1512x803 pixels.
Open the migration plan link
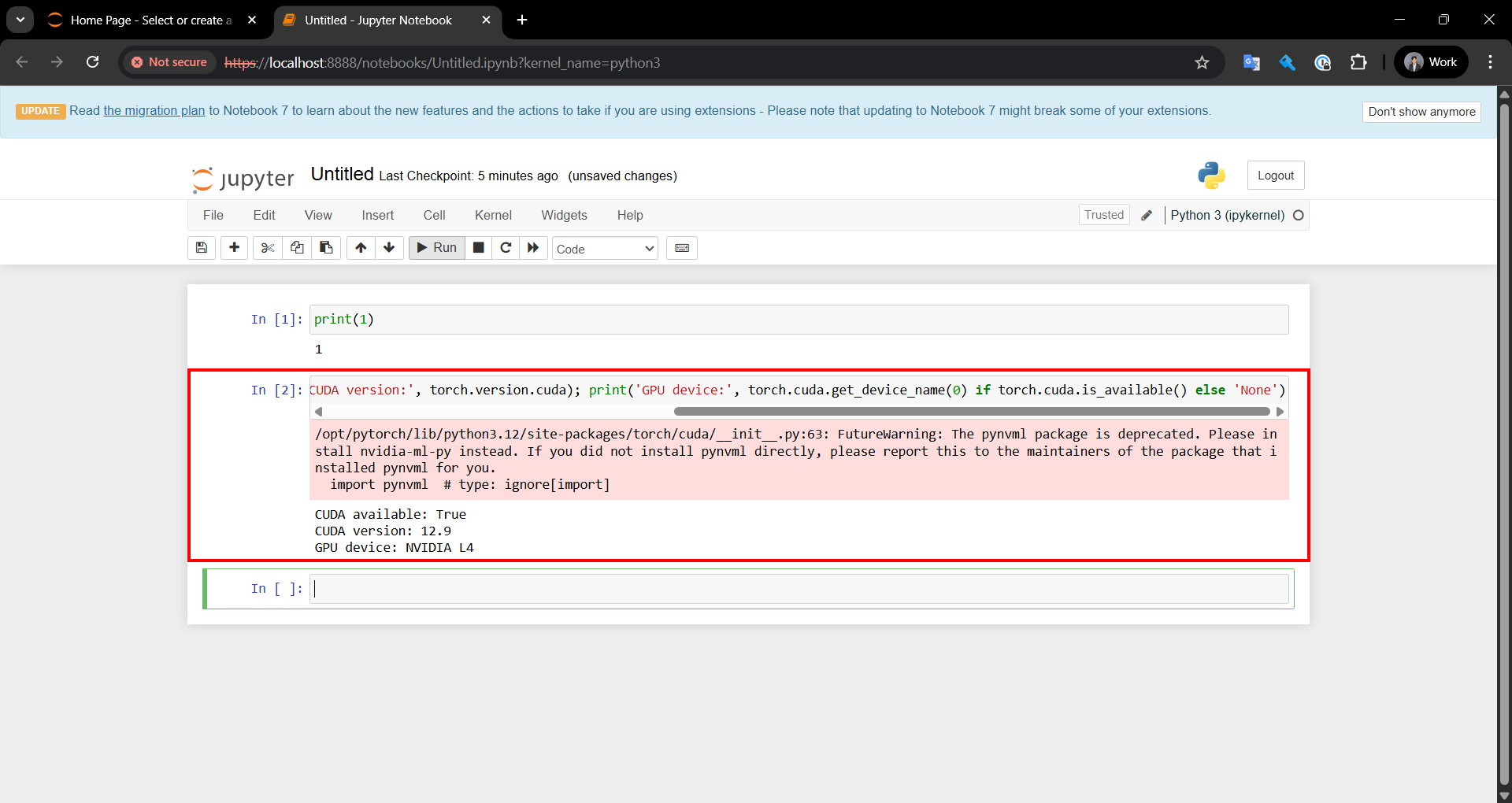pyautogui.click(x=154, y=111)
